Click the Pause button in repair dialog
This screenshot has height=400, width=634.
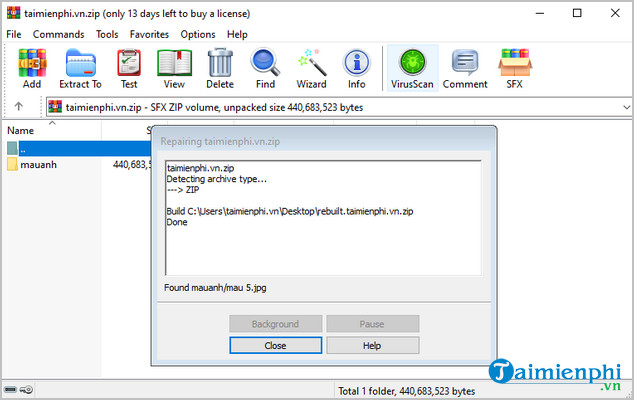(372, 324)
